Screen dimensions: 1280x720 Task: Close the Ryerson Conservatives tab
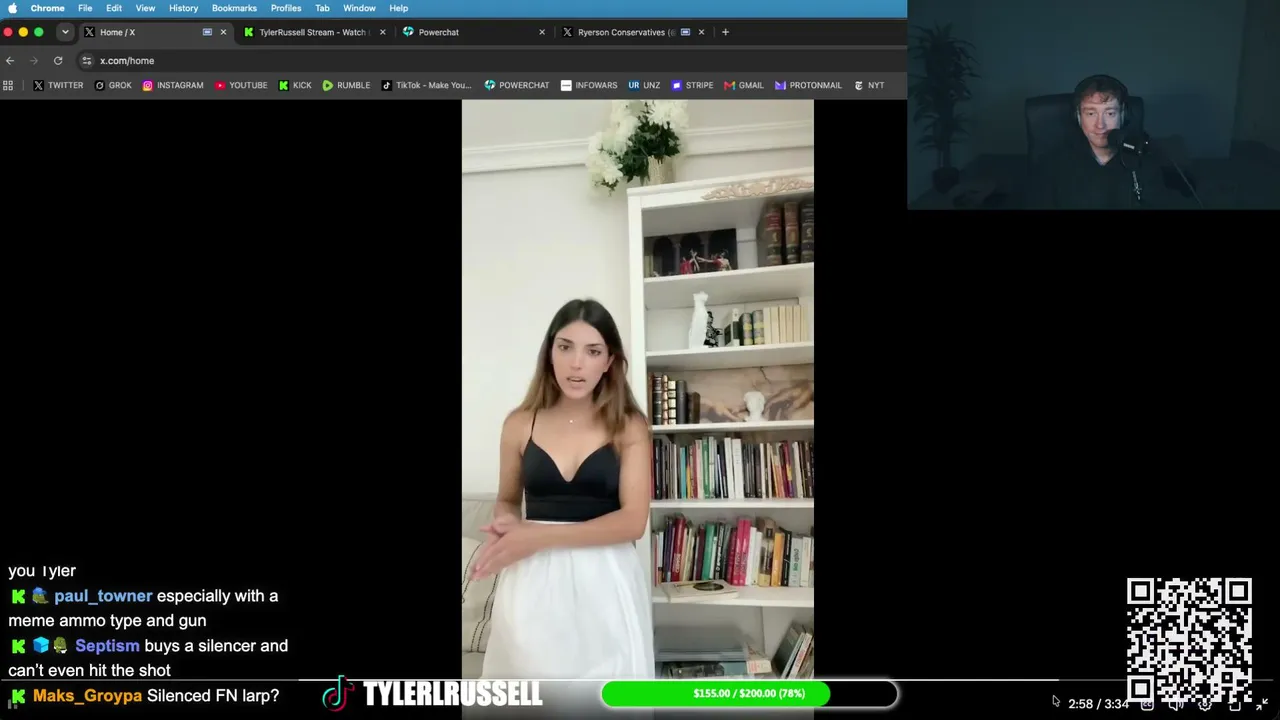[701, 32]
